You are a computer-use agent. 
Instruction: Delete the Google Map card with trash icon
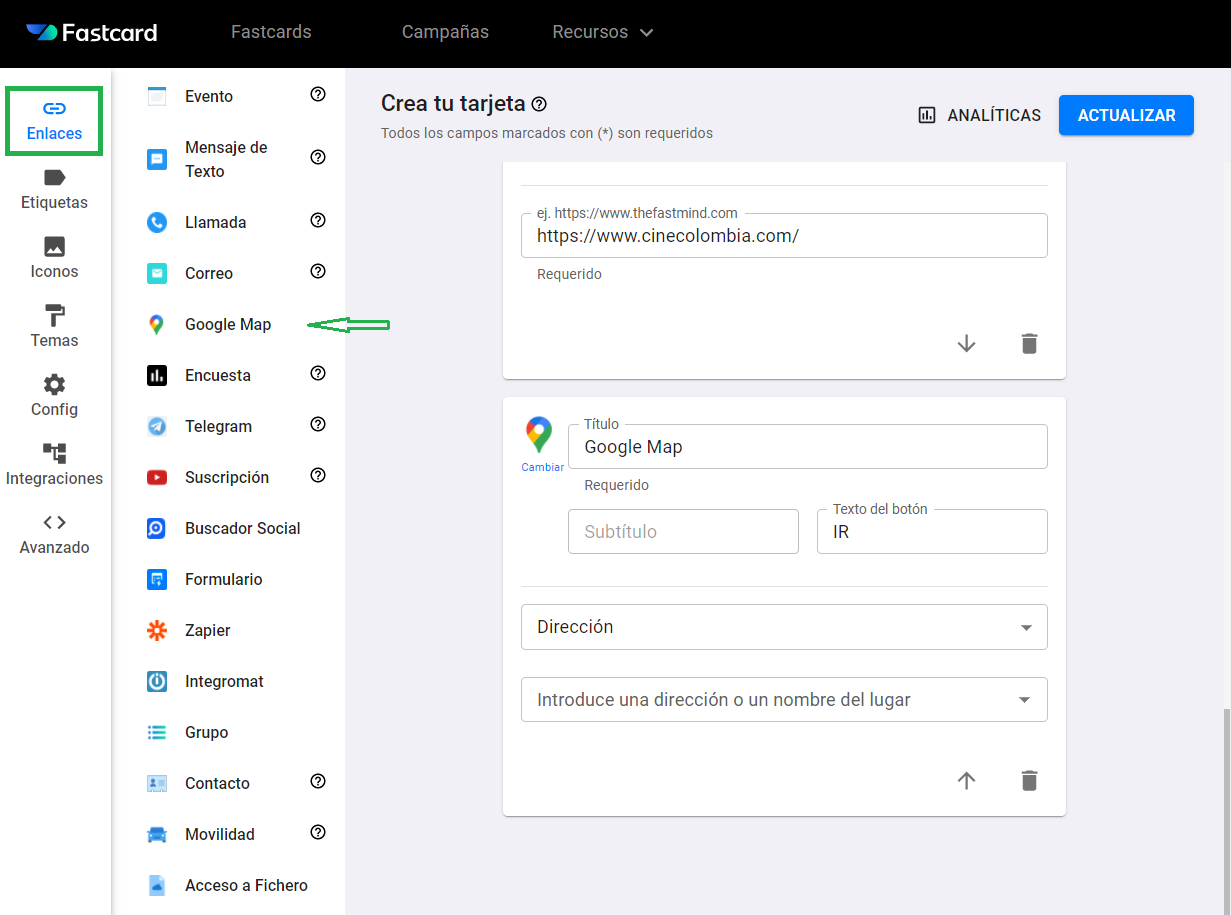pyautogui.click(x=1029, y=781)
